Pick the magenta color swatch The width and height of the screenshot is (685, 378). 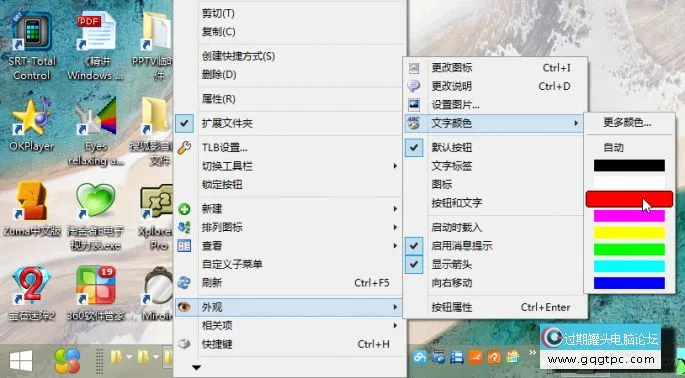[x=629, y=215]
